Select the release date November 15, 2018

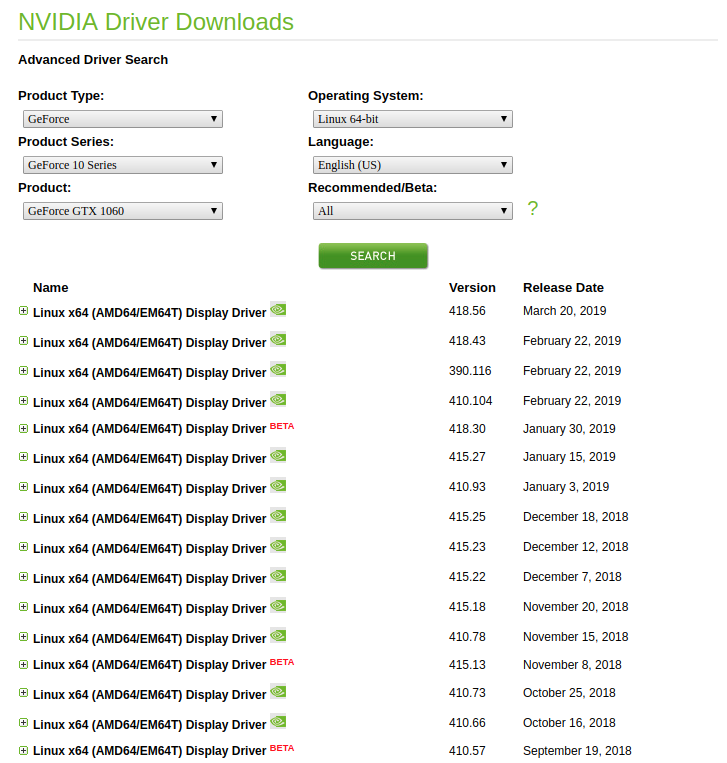click(575, 636)
